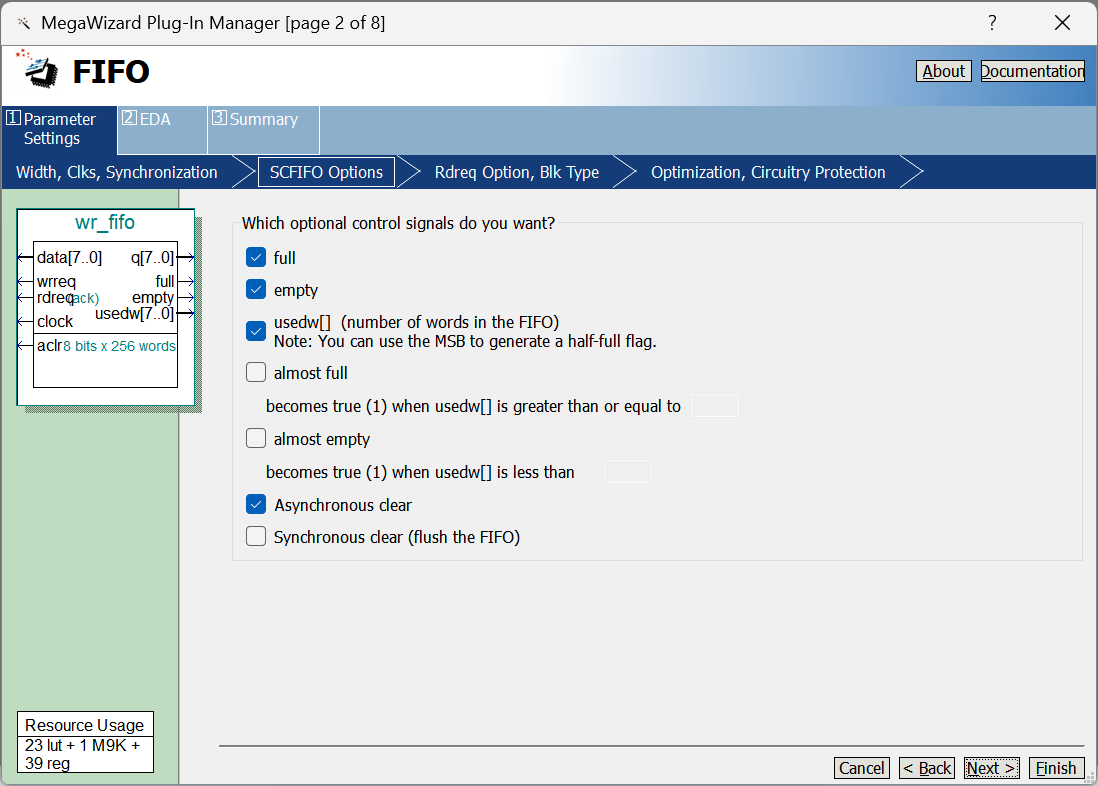Uncheck the empty signal checkbox
1098x786 pixels.
[256, 289]
